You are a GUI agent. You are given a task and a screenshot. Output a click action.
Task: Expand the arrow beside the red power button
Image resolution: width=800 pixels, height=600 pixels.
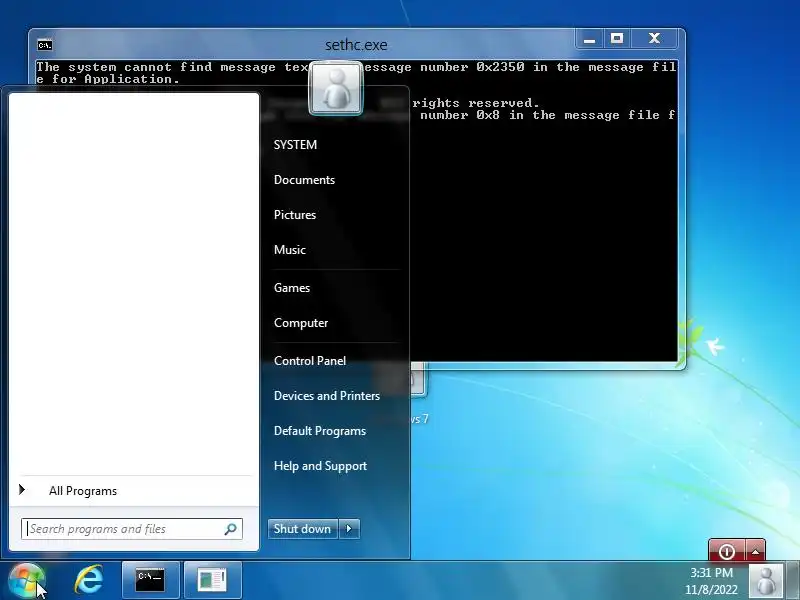[x=756, y=551]
